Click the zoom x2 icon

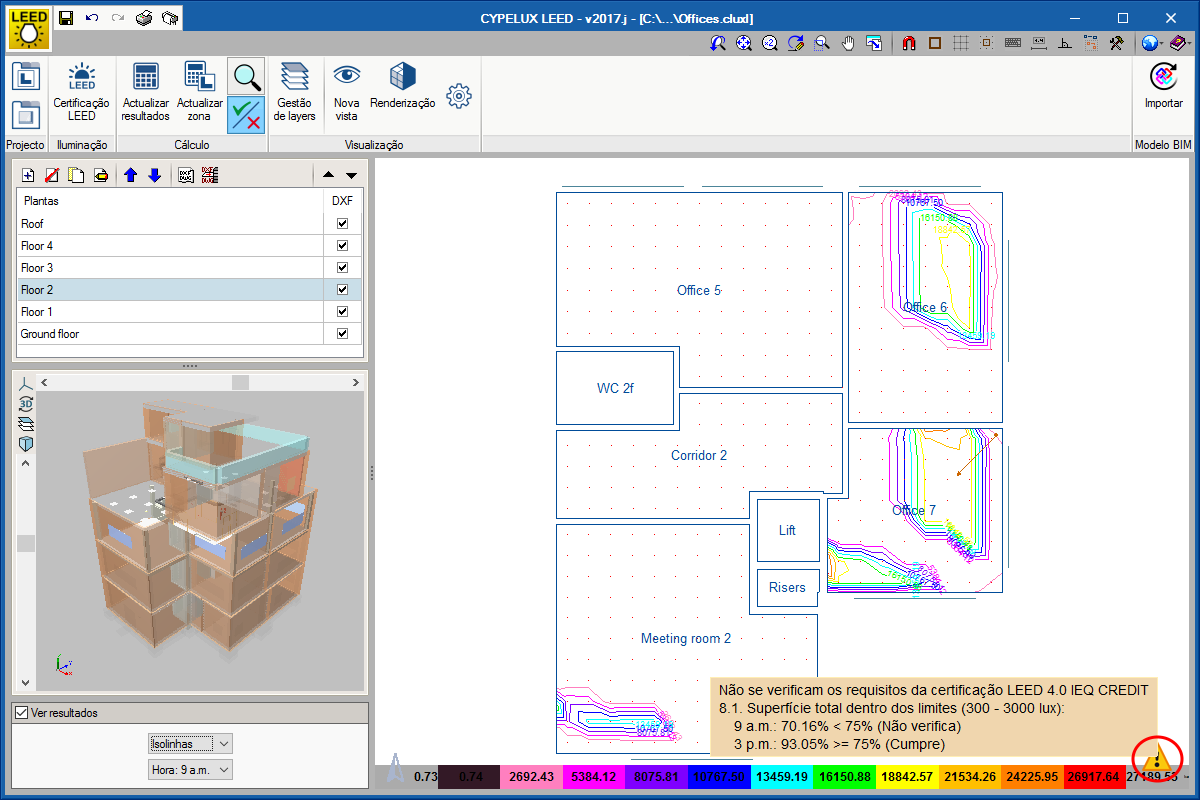click(x=770, y=43)
